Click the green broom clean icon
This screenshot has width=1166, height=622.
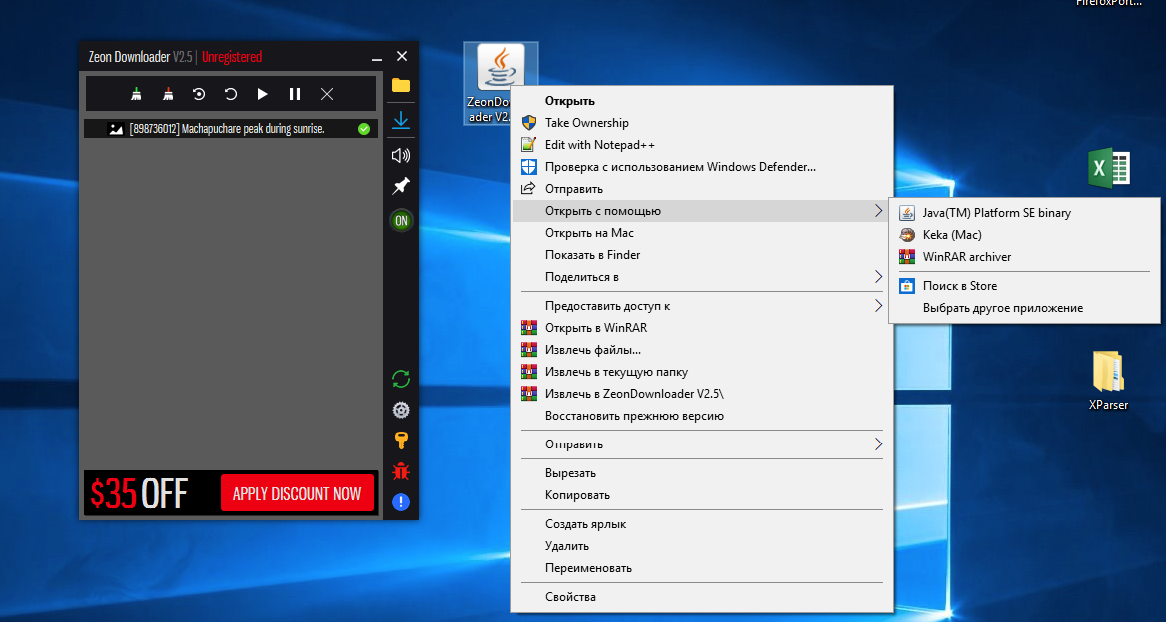(136, 94)
